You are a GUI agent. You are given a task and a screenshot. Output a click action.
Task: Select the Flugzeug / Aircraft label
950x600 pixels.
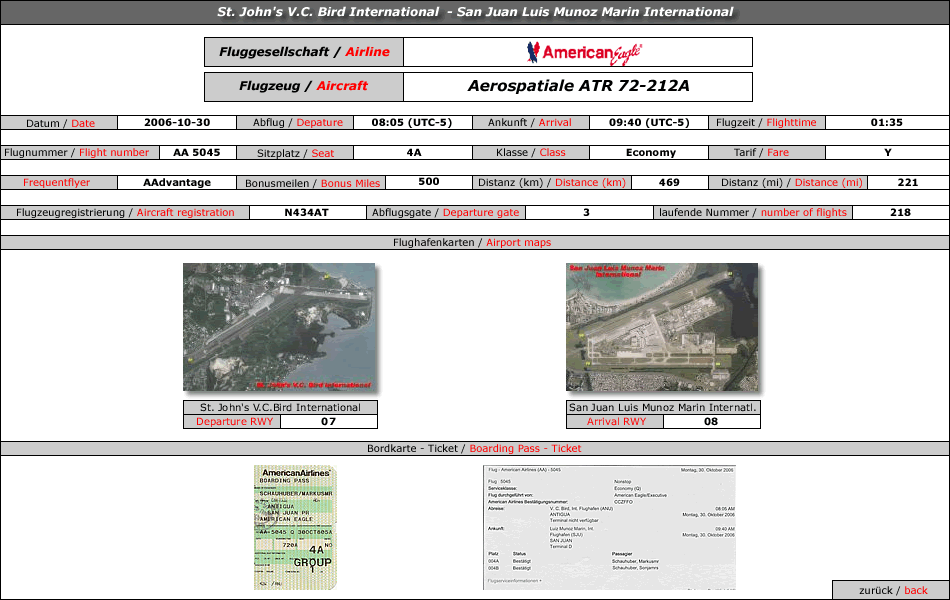tap(304, 87)
